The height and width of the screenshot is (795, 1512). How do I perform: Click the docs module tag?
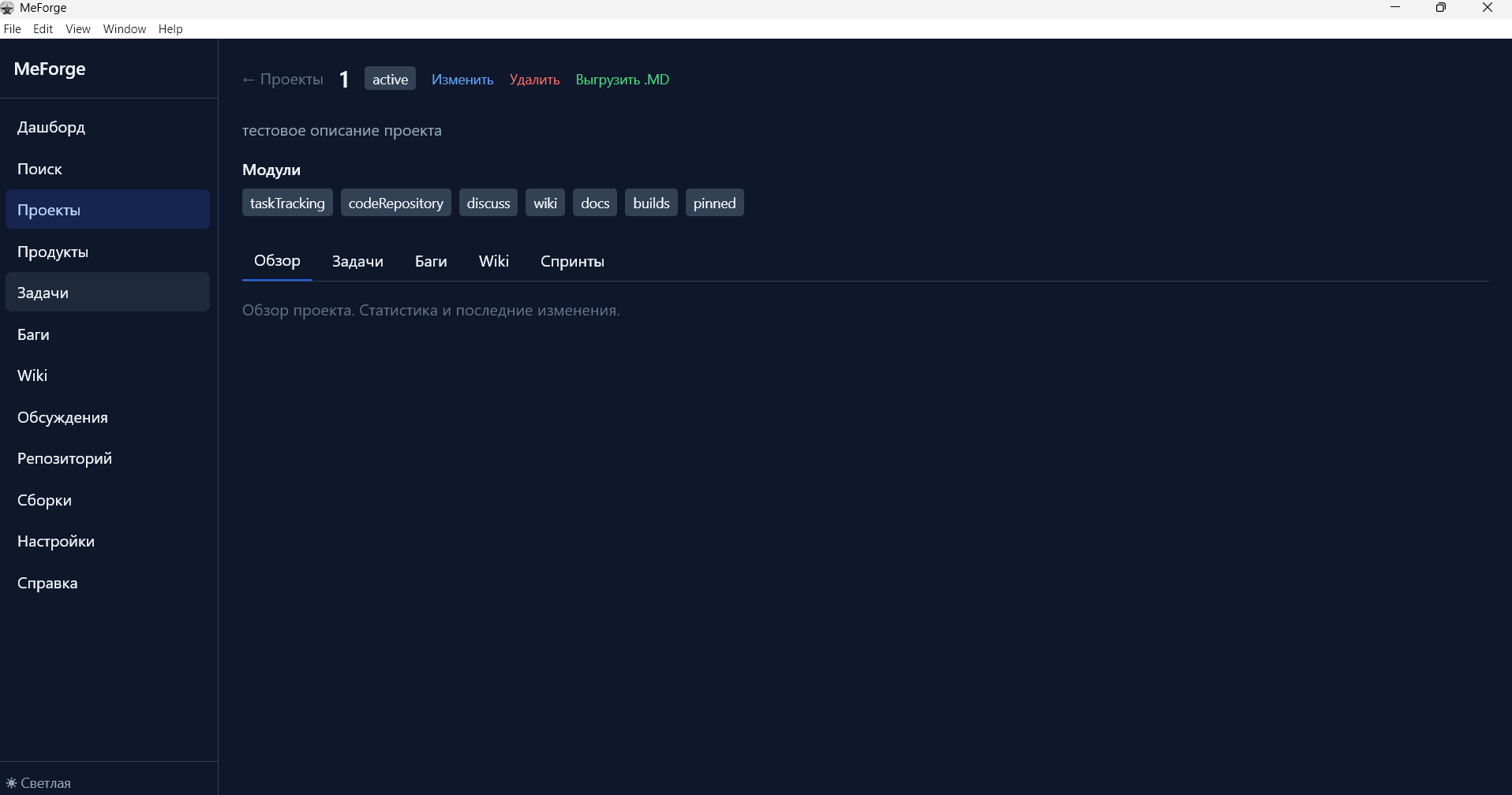595,203
